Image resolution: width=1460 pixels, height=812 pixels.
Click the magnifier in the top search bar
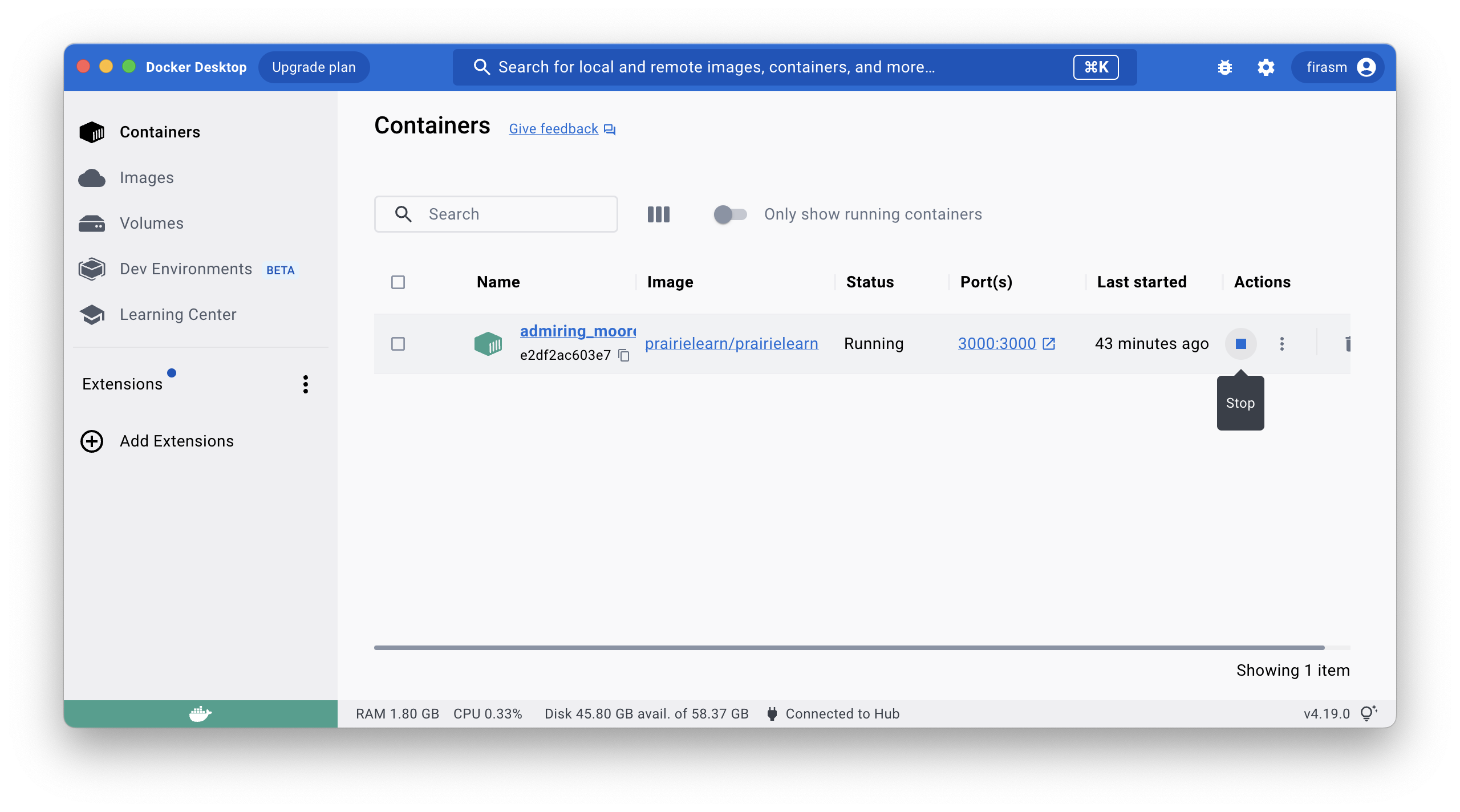(x=482, y=67)
